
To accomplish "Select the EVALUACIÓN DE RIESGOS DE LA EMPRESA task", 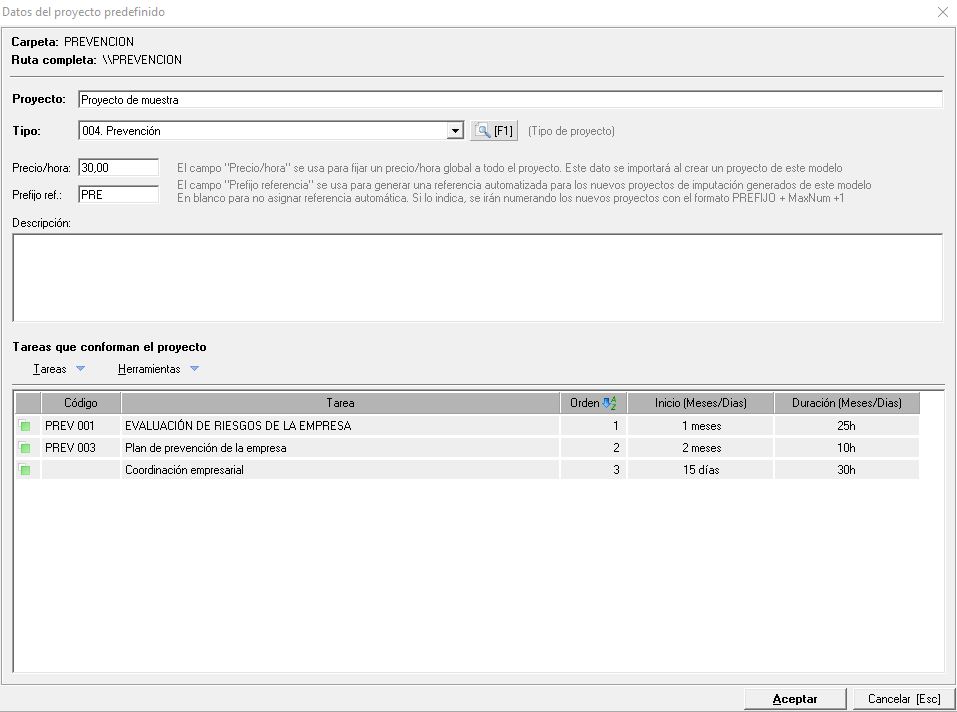I will 238,426.
